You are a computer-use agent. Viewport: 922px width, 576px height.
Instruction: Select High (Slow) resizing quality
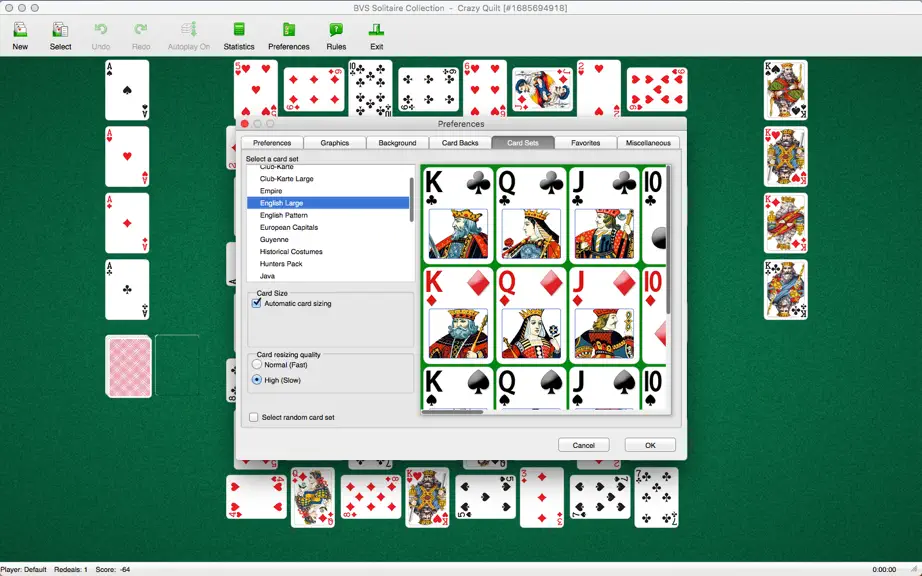256,380
